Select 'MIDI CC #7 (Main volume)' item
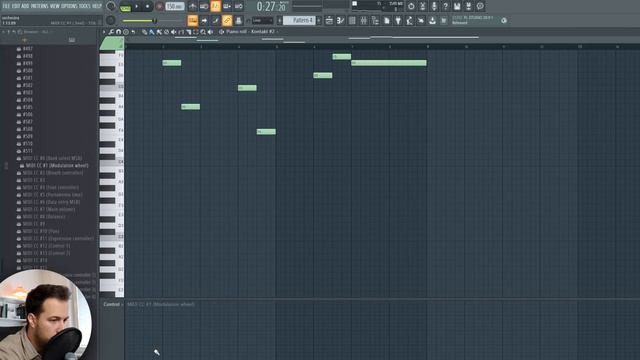 [x=49, y=209]
